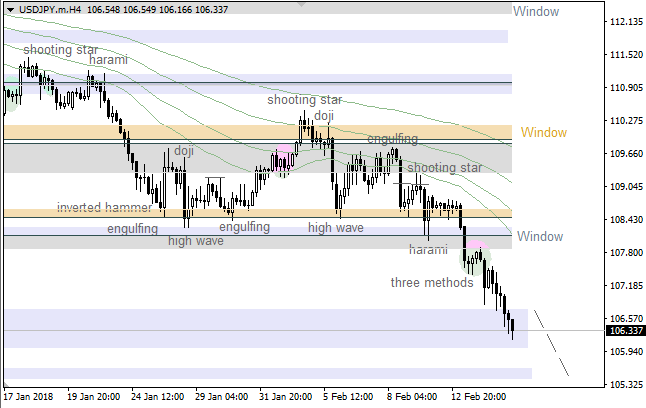
Task: Click the USDJPY.m.H4 symbol title text
Action: point(48,9)
